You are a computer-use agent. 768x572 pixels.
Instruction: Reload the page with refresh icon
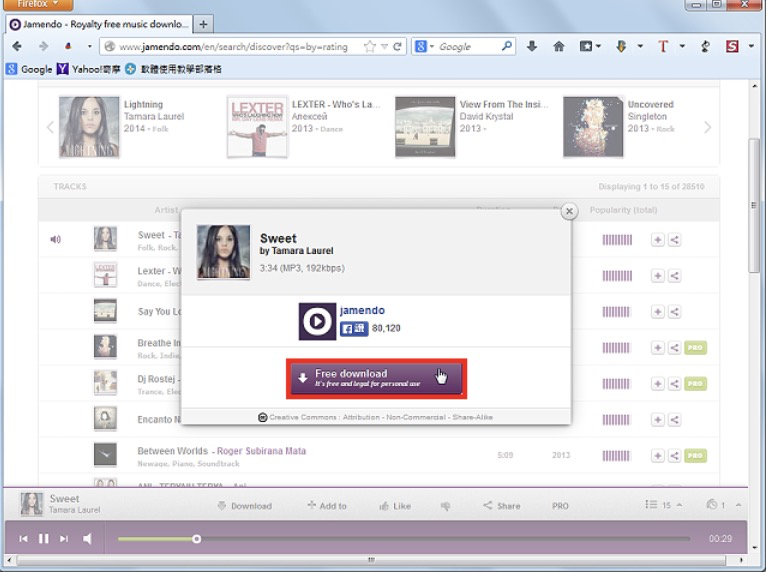[397, 47]
